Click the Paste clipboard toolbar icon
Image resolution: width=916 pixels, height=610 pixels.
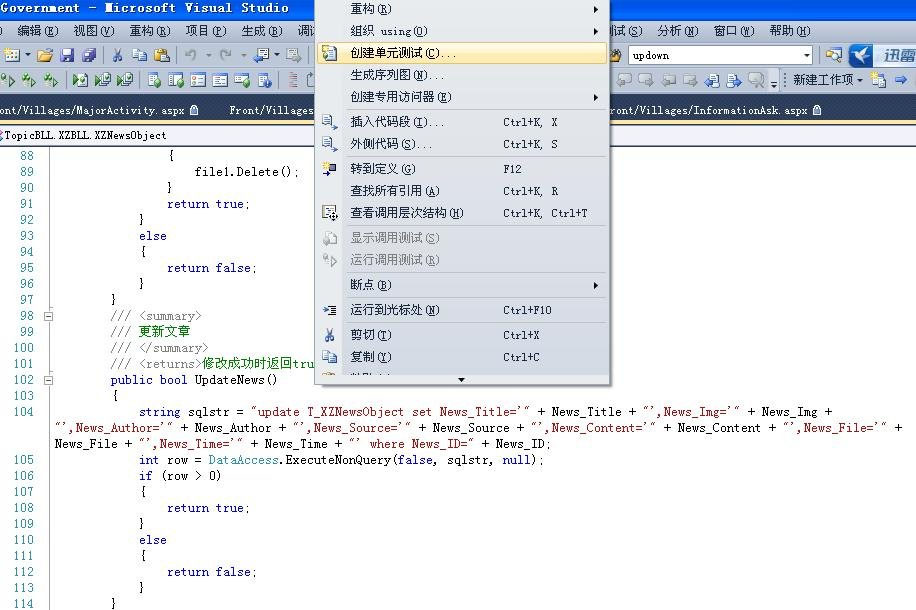pyautogui.click(x=162, y=56)
